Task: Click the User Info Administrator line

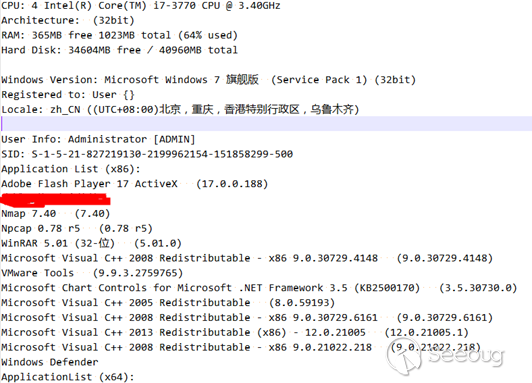Action: pos(98,139)
